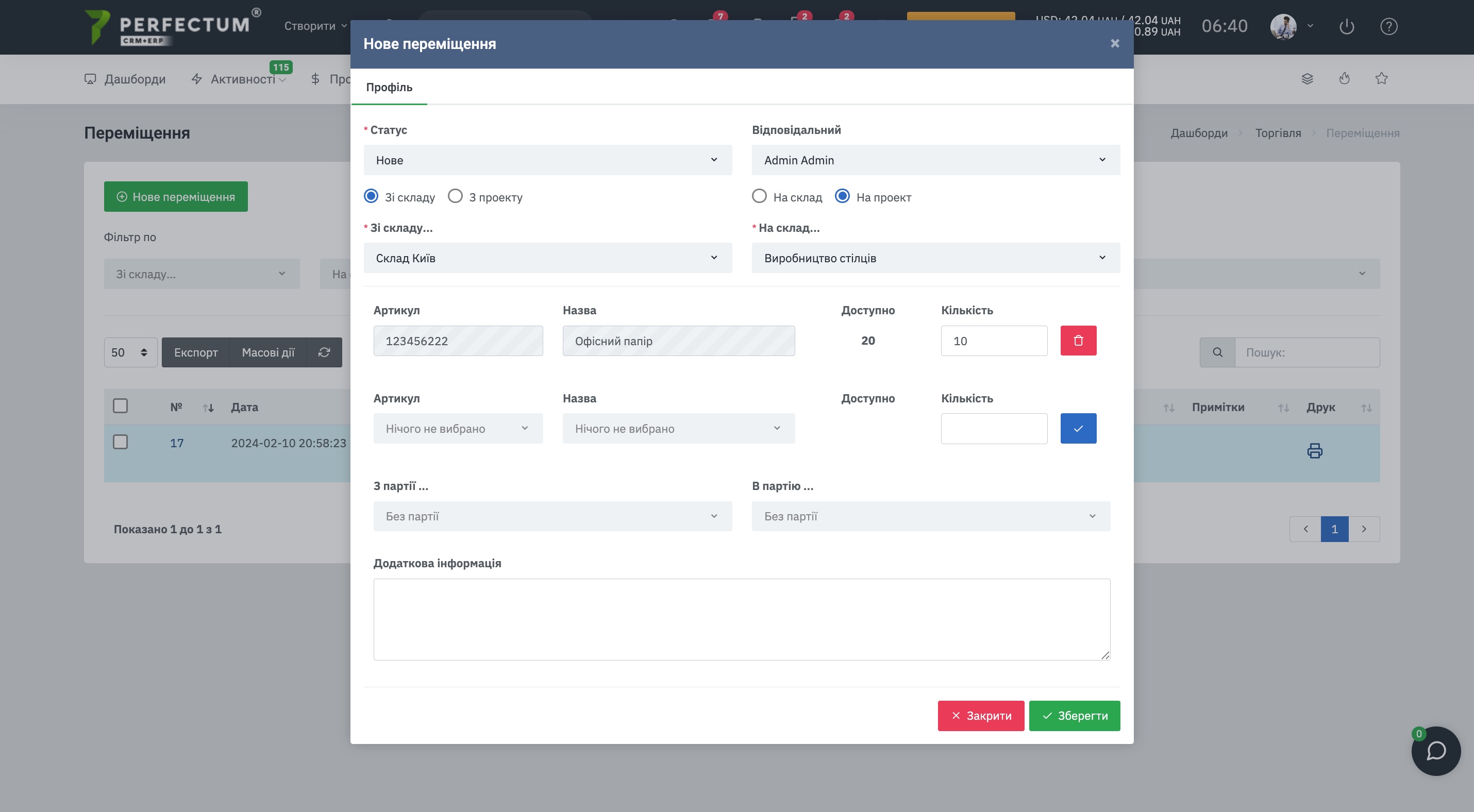The height and width of the screenshot is (812, 1474).
Task: Click the Дашборди breadcrumb link
Action: click(x=1199, y=133)
